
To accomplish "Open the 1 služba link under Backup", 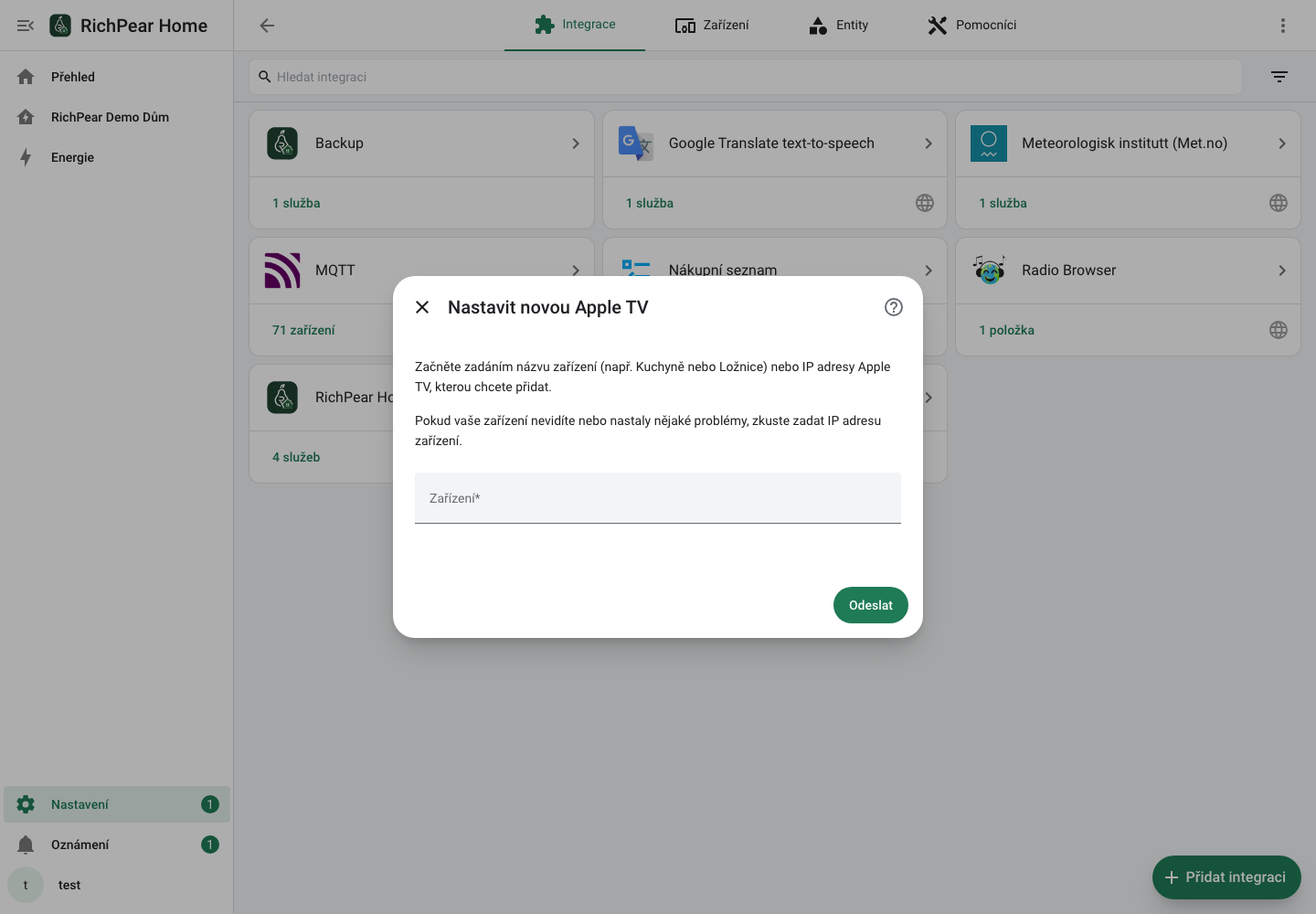I will click(296, 203).
